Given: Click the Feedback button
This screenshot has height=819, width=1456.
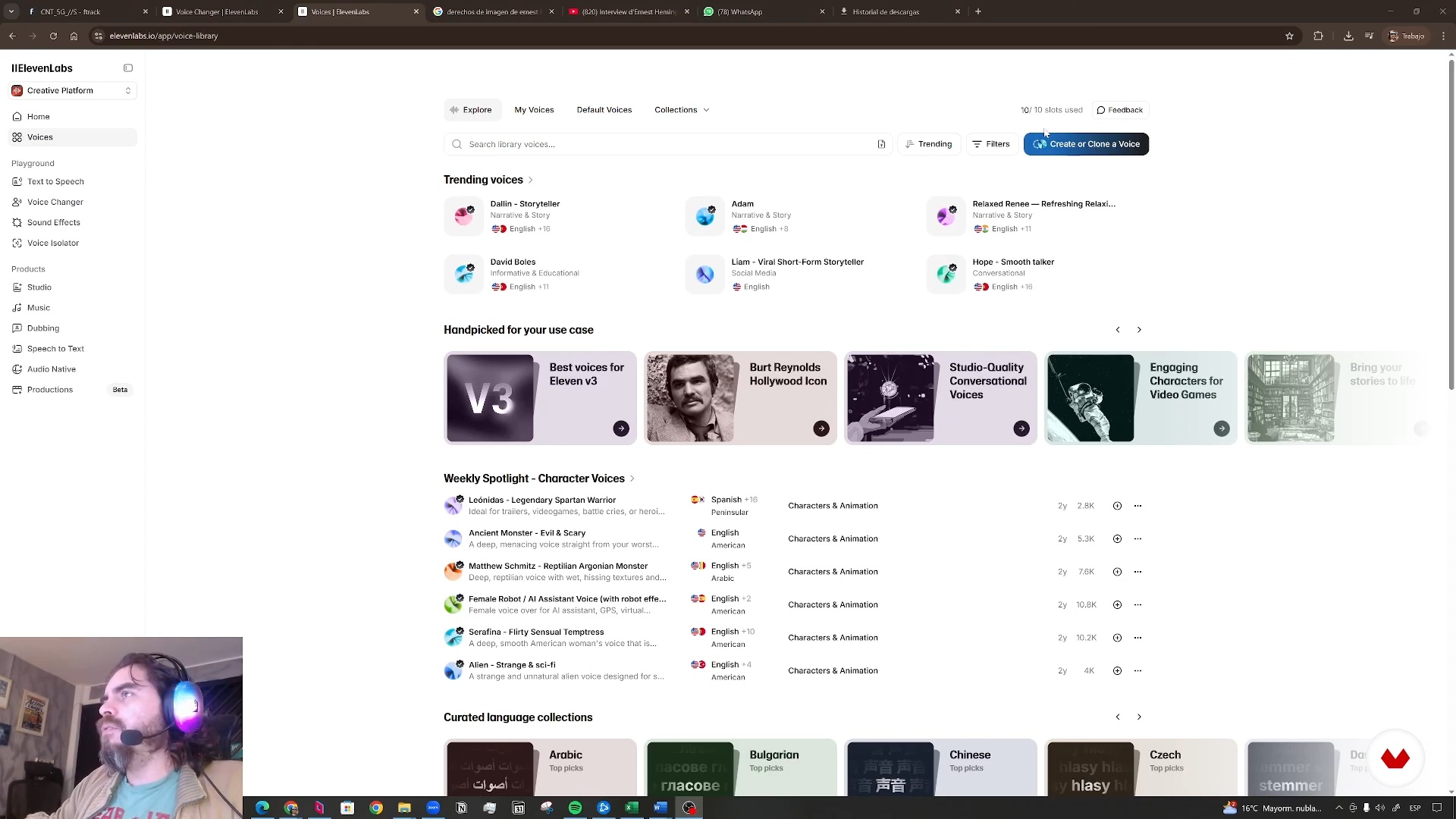Looking at the screenshot, I should click(x=1119, y=110).
